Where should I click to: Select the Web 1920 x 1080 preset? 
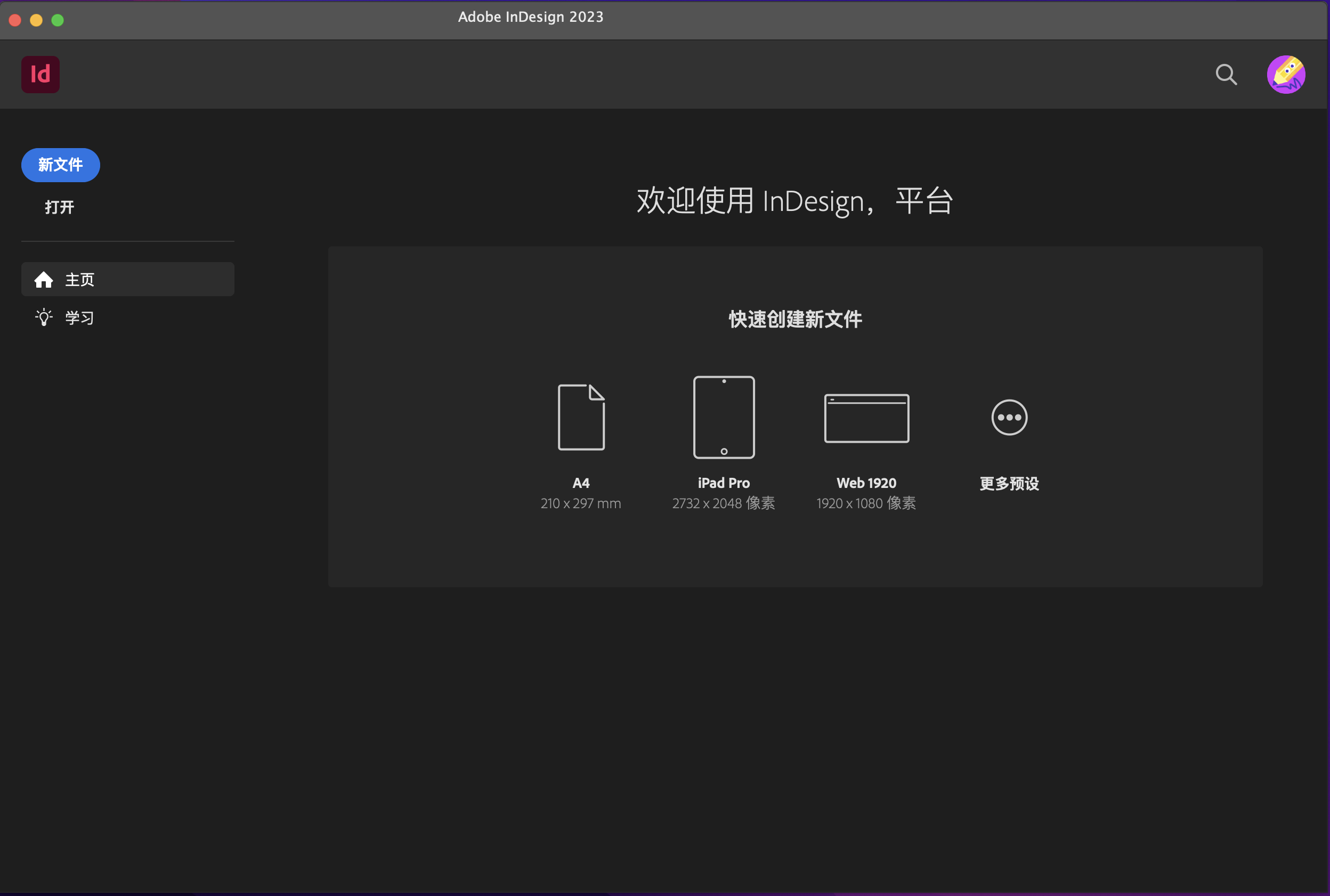[865, 503]
